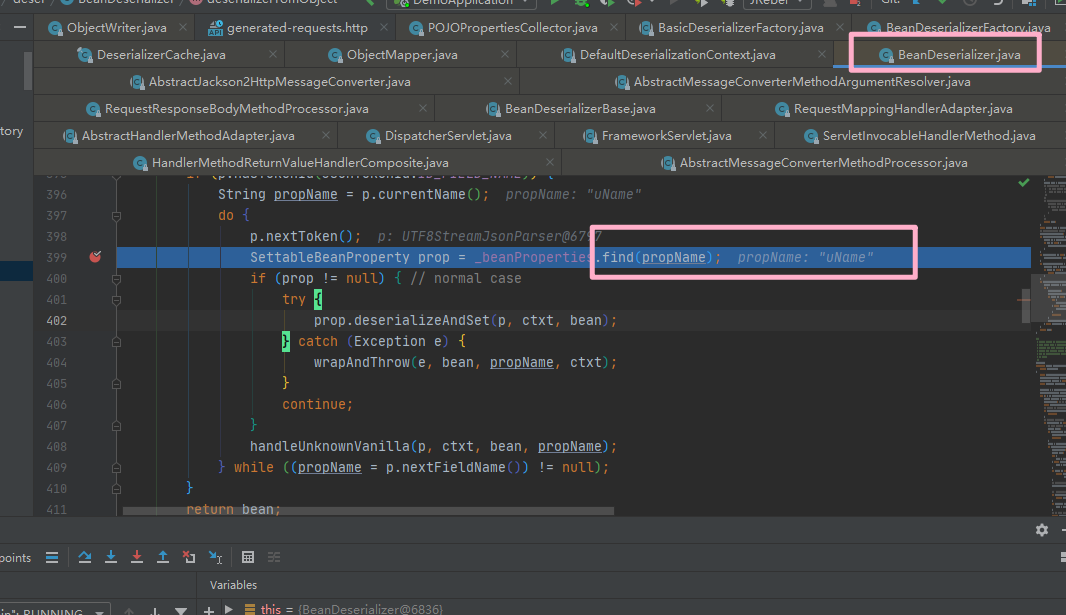Screen dimensions: 1066x615
Task: Open debugger settings gear icon
Action: 1042,530
